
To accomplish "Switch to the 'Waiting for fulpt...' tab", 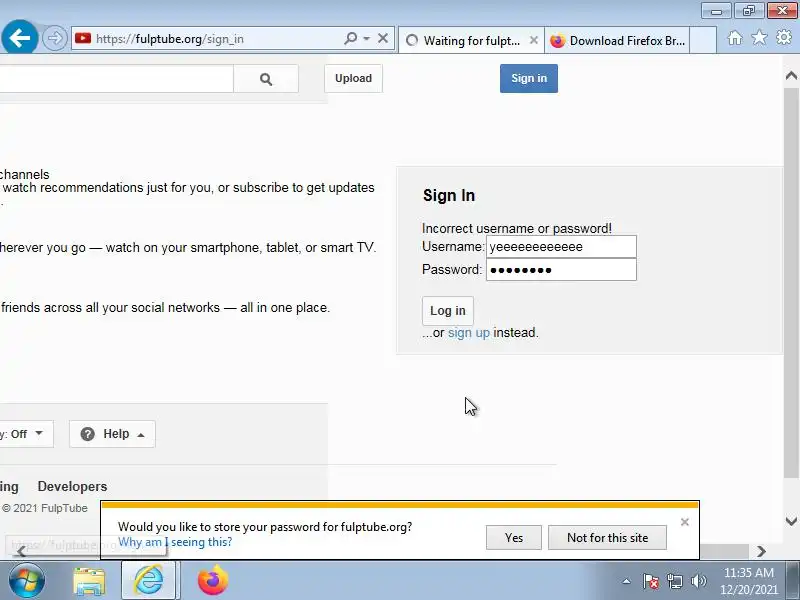I will click(471, 40).
